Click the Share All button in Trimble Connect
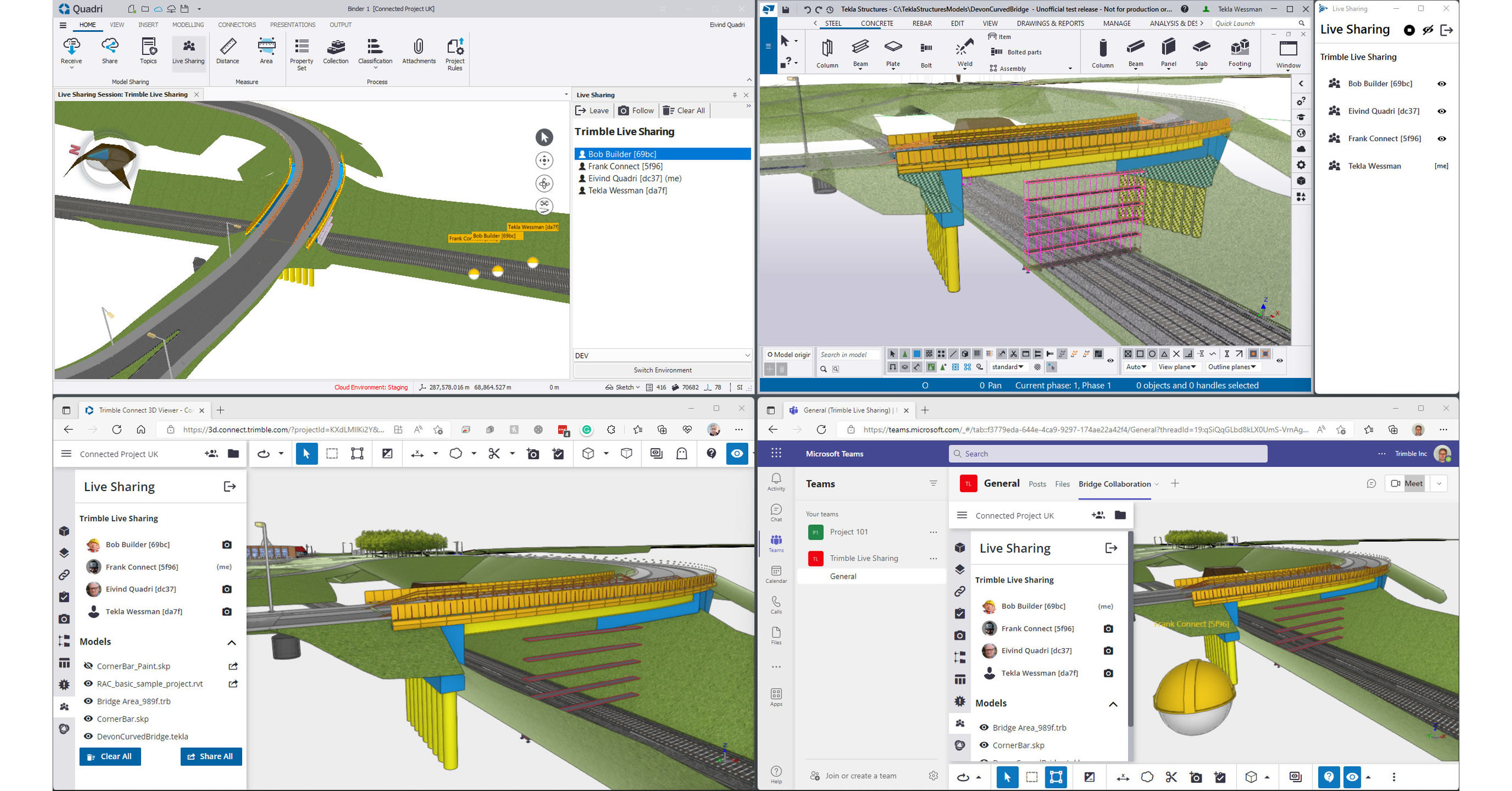This screenshot has width=1512, height=791. coord(211,756)
